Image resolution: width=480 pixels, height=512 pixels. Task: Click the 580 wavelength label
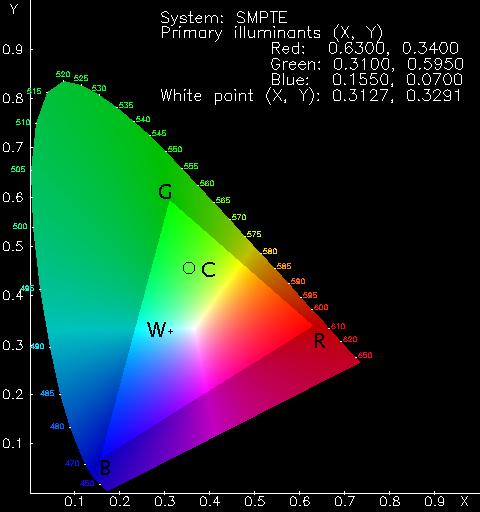(270, 251)
